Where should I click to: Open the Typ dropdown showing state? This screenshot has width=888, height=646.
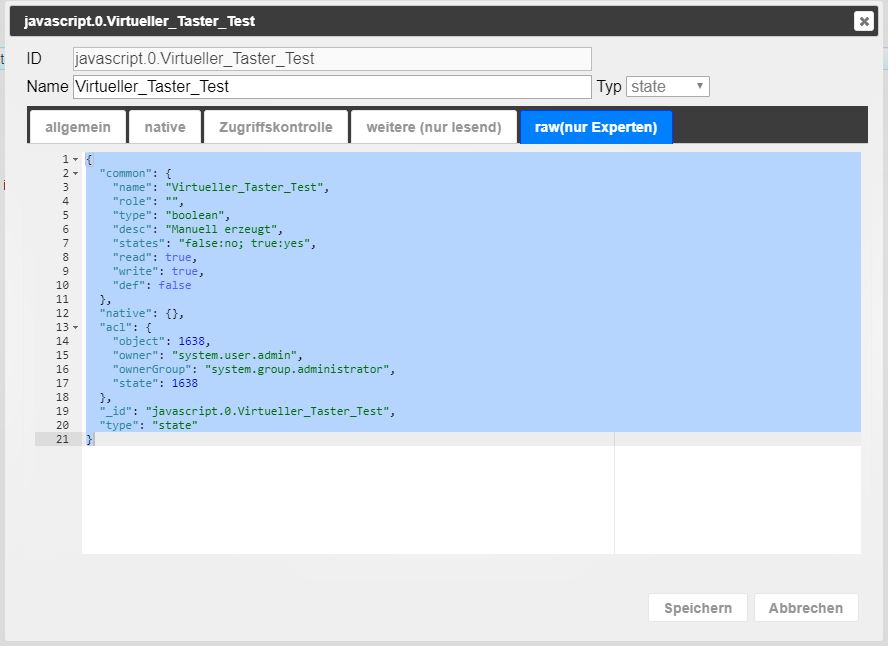(668, 87)
